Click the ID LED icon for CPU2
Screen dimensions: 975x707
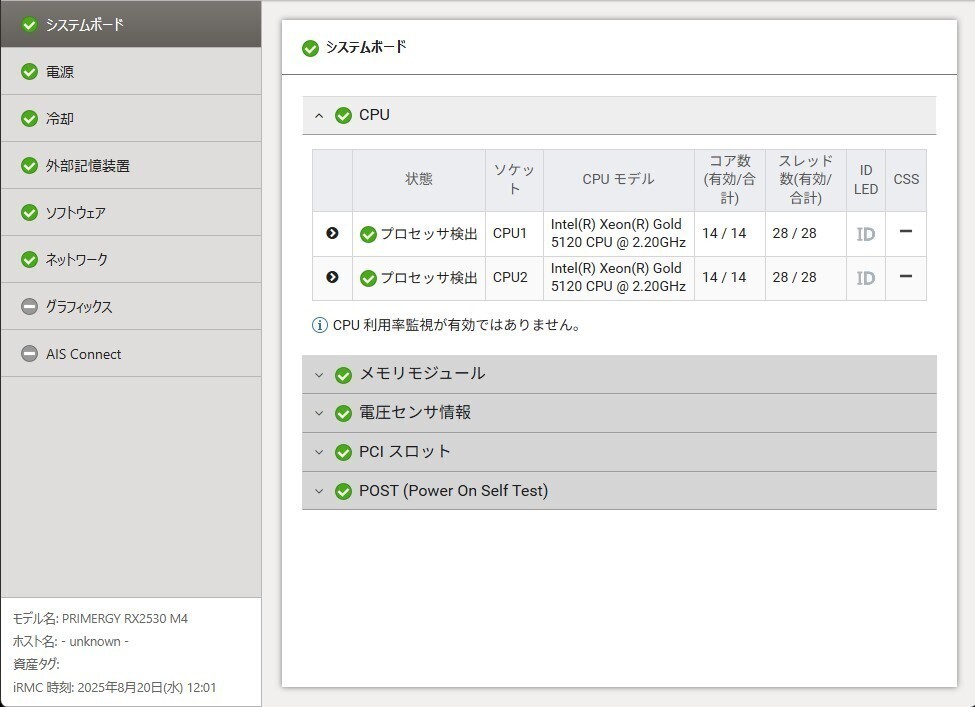coord(865,278)
